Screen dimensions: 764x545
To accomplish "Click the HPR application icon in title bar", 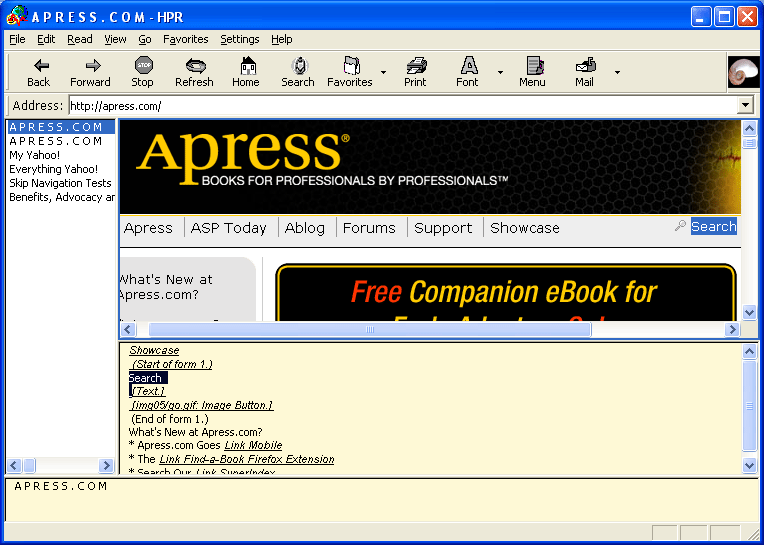I will pos(17,16).
